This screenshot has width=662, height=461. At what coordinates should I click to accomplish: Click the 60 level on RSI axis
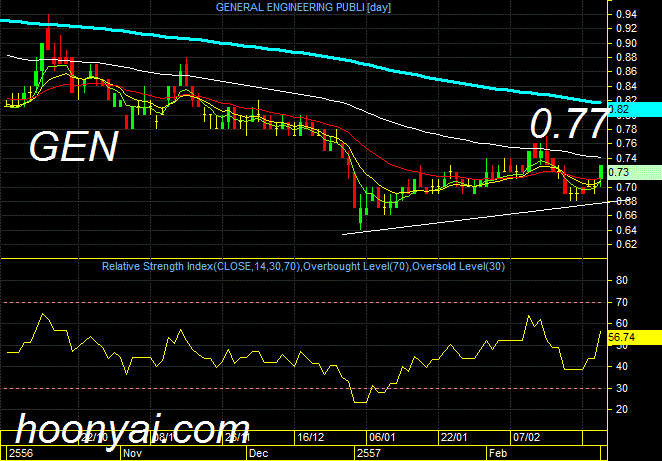coord(621,323)
